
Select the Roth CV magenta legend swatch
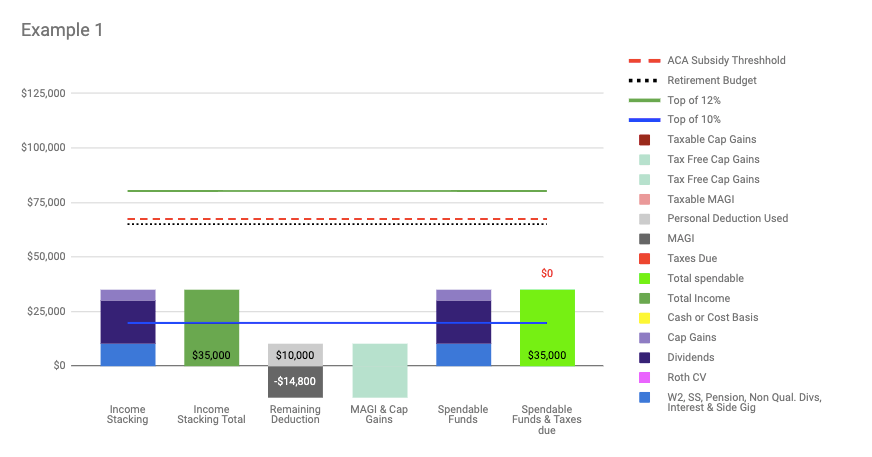point(645,377)
